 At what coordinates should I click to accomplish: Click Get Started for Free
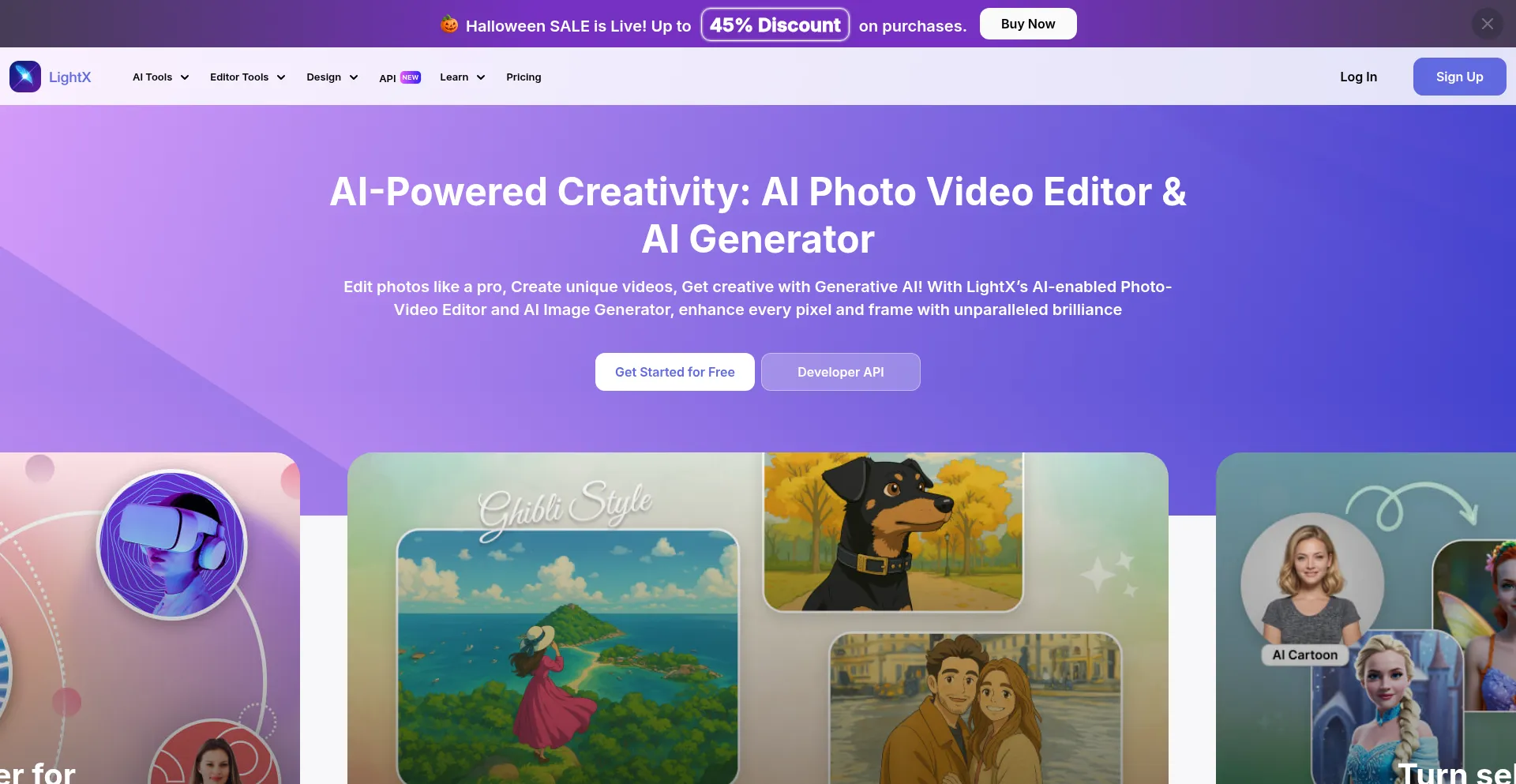tap(675, 372)
